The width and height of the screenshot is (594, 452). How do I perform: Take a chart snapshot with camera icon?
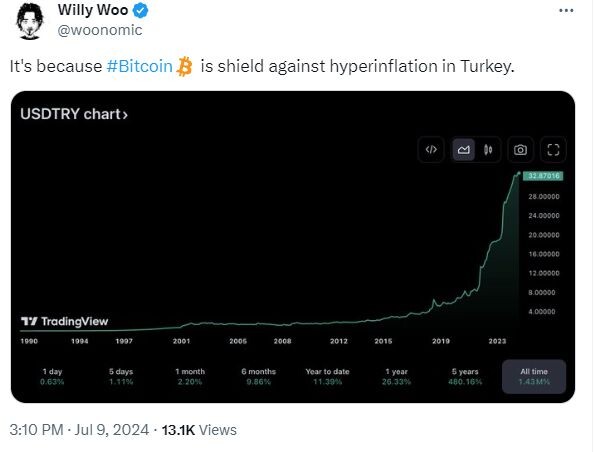point(520,150)
